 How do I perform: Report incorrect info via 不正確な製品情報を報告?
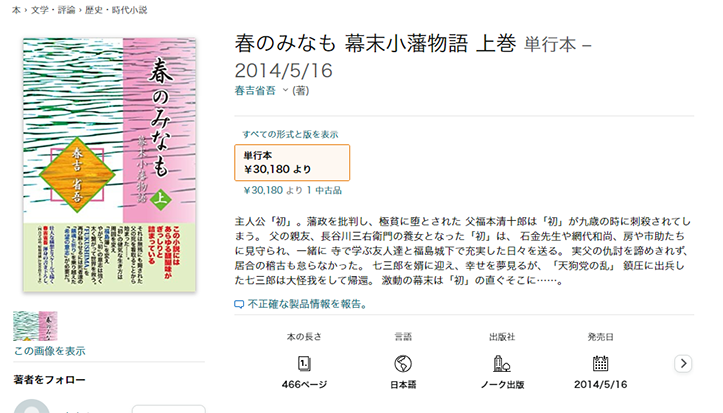(308, 304)
